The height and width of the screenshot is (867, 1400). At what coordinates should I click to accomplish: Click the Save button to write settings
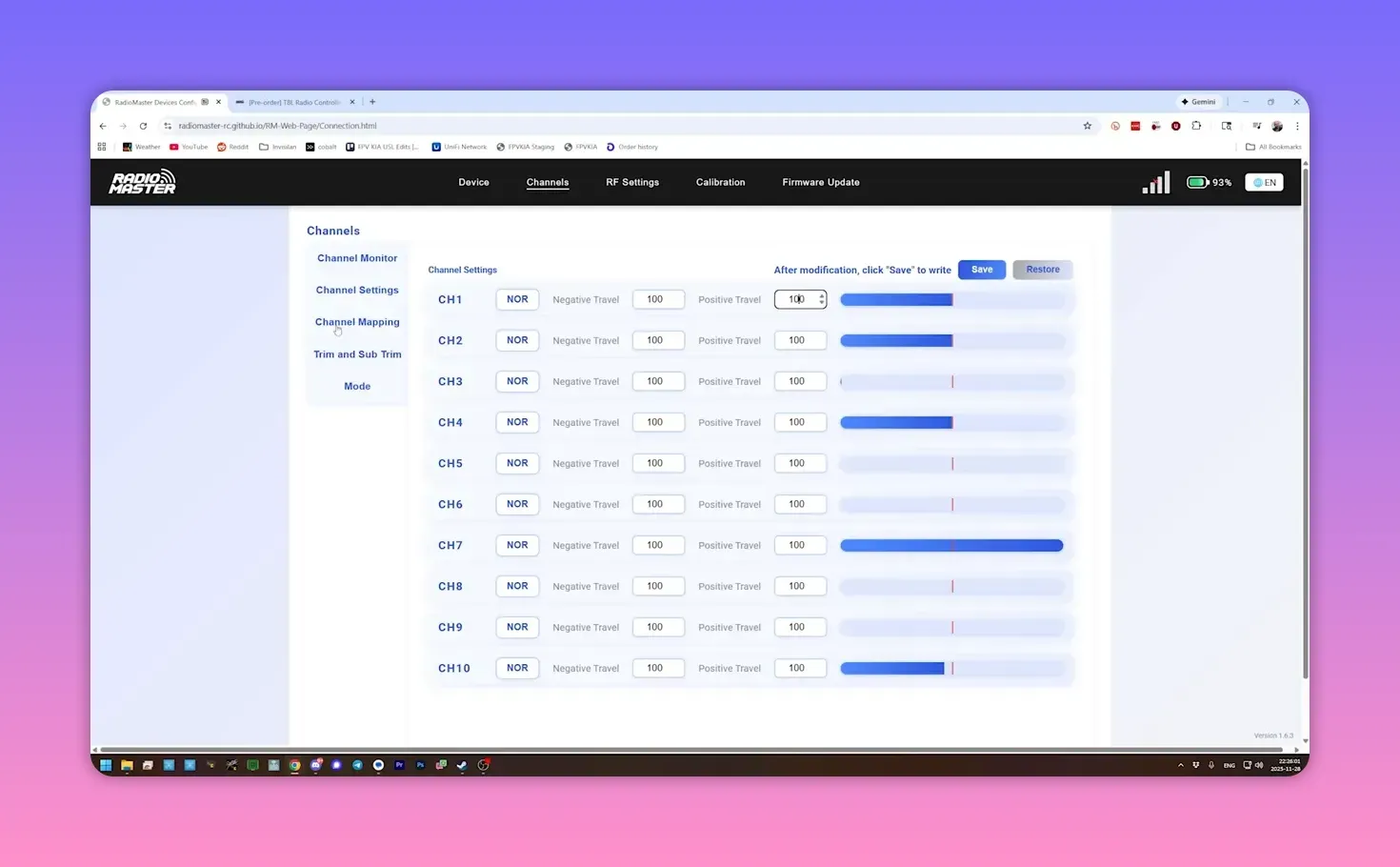coord(981,269)
